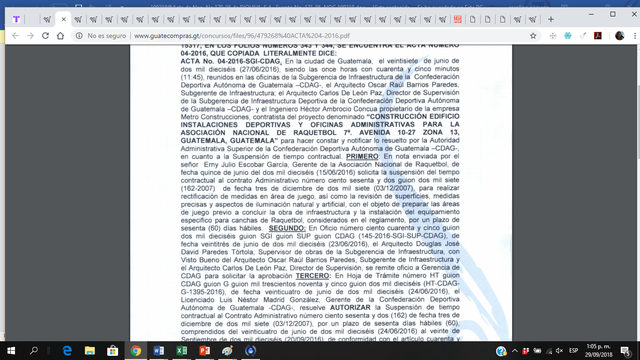Click the underlined word PRIMERO in document
This screenshot has width=640, height=360.
coord(362,156)
